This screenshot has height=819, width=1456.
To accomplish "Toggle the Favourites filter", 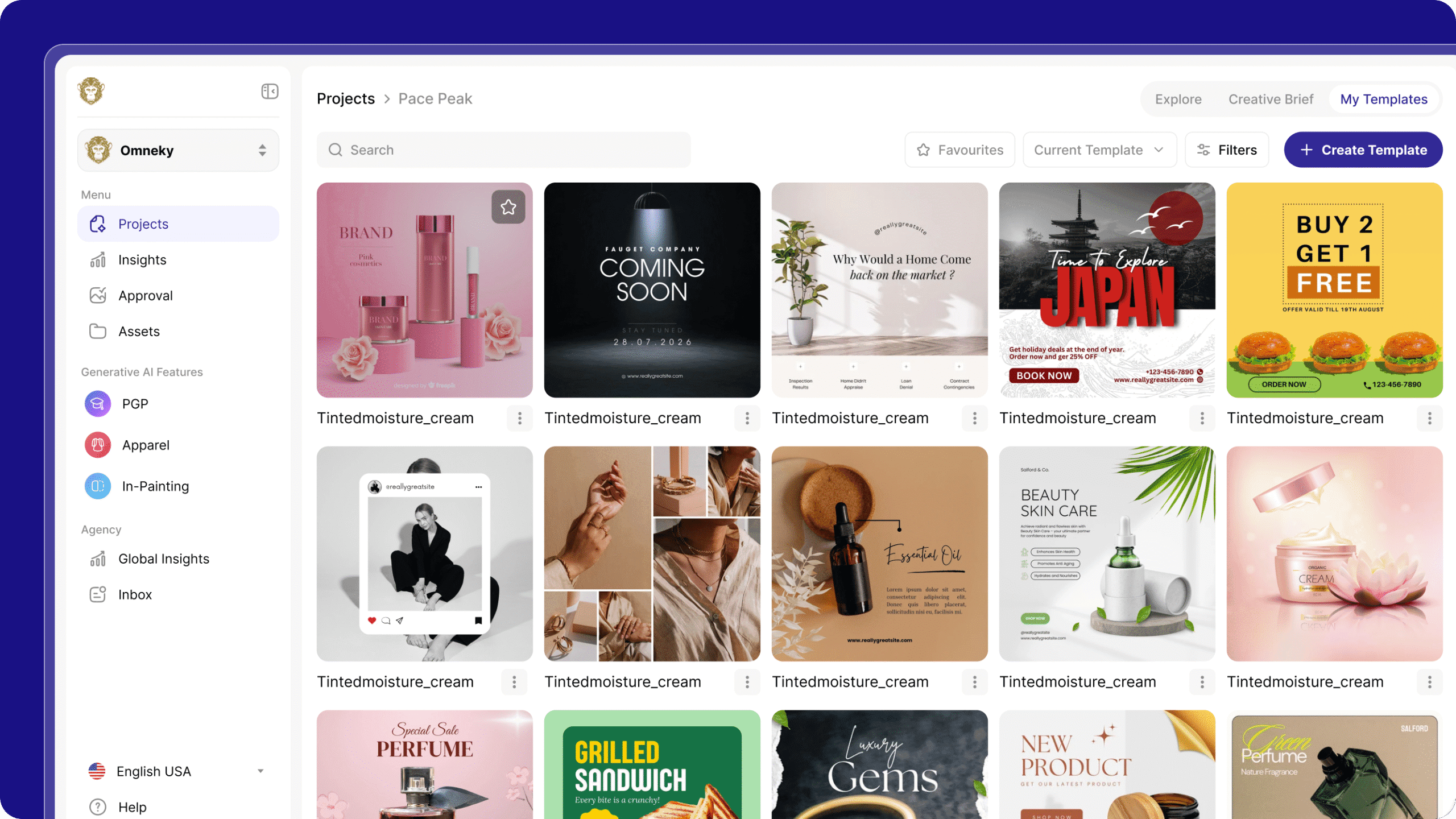I will point(959,150).
